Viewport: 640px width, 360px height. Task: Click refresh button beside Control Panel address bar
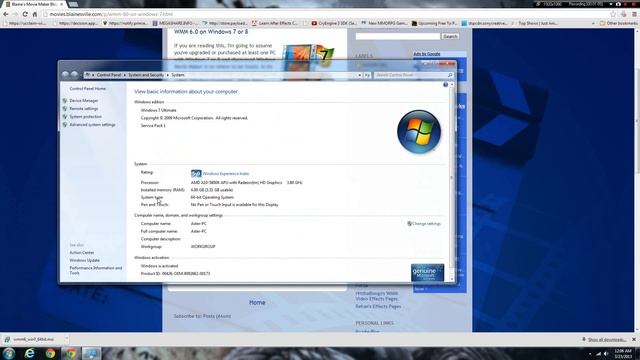tap(367, 75)
